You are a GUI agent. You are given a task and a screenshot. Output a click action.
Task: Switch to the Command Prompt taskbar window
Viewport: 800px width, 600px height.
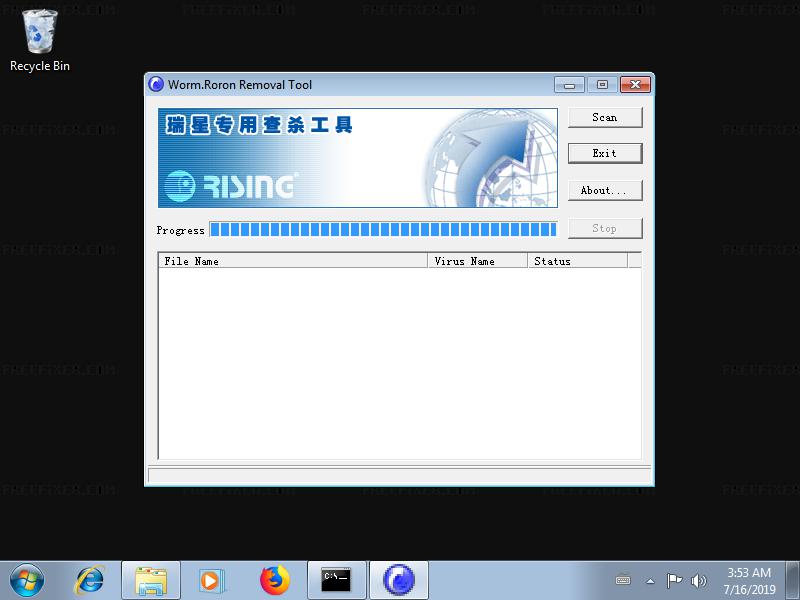tap(337, 580)
